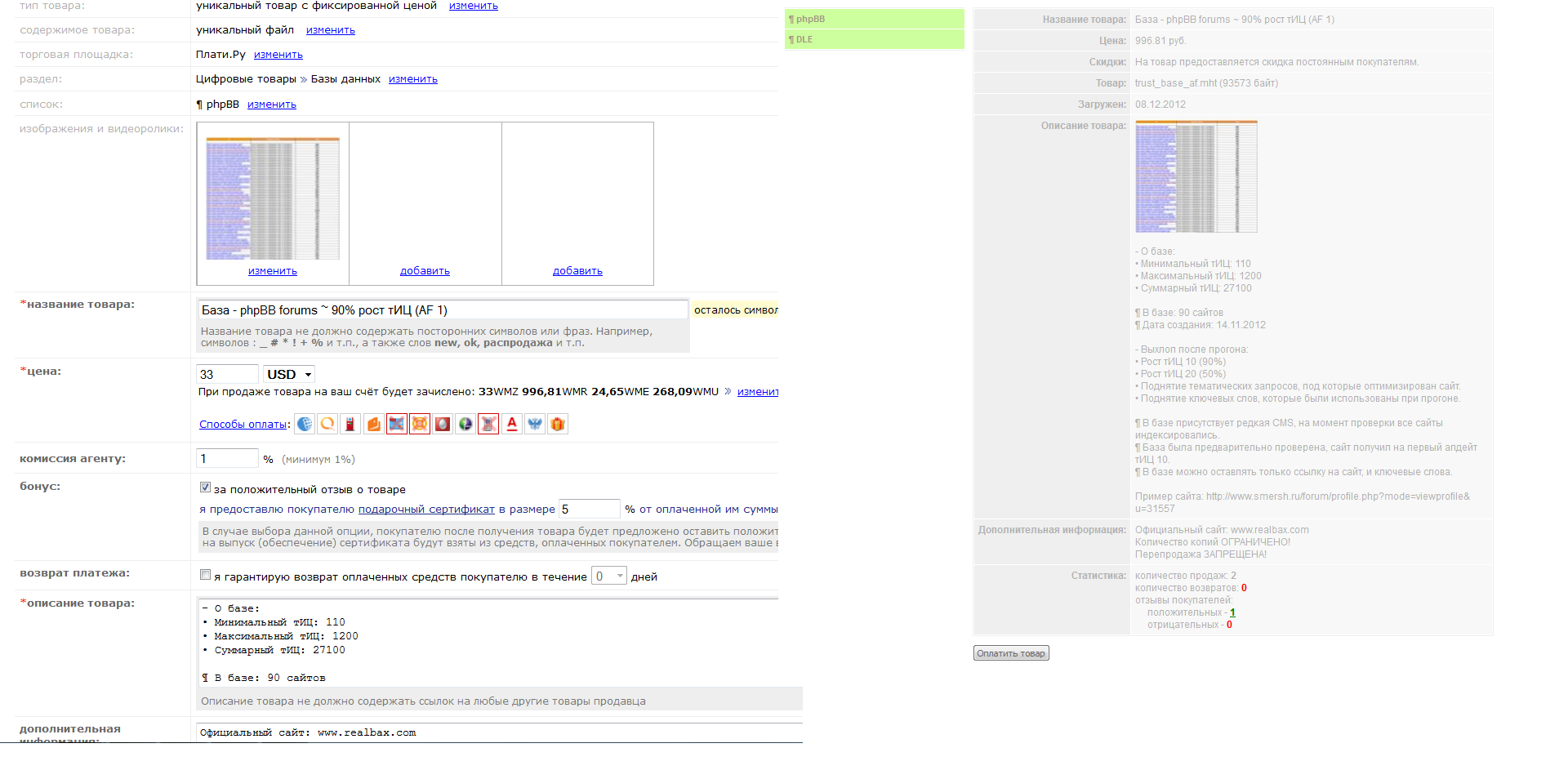Open the 'Способы оплаты' link
Screen dimensions: 1568x779
click(243, 425)
